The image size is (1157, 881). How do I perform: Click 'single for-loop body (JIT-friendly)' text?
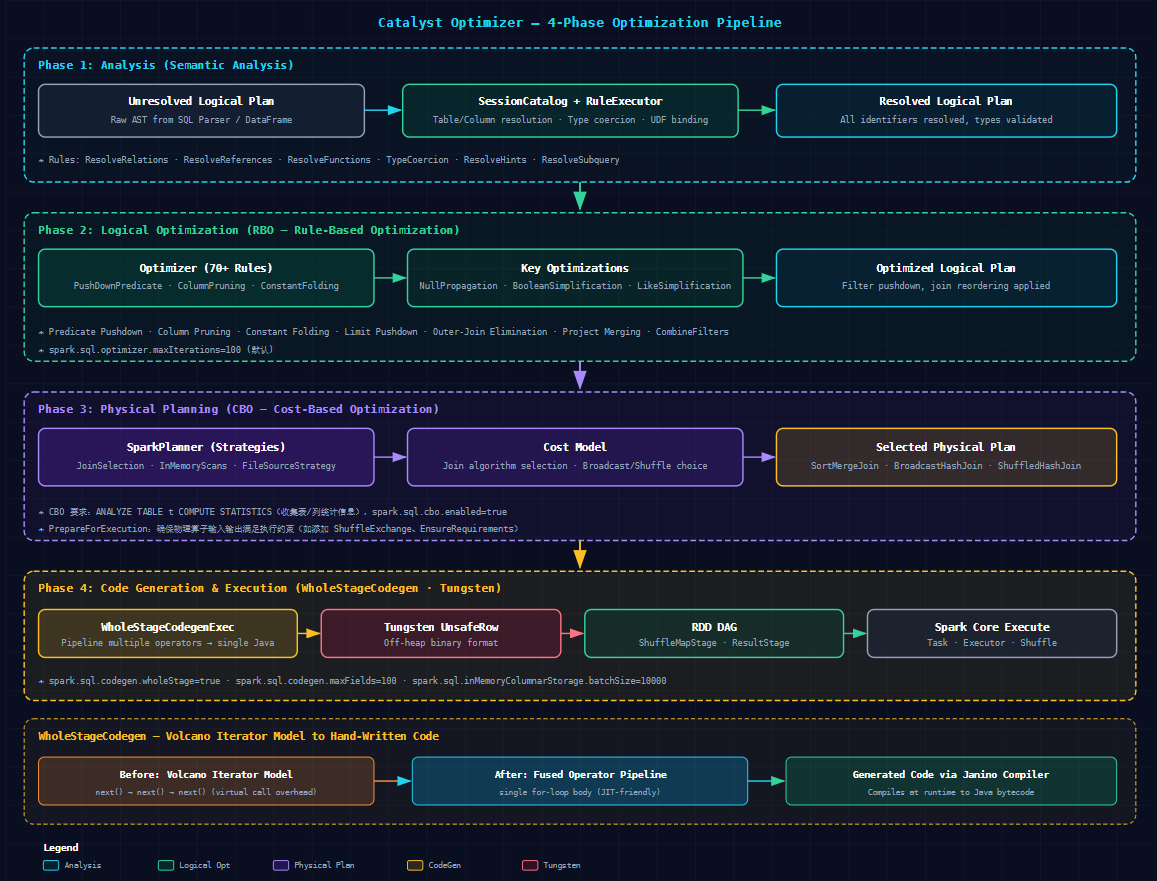pyautogui.click(x=579, y=792)
